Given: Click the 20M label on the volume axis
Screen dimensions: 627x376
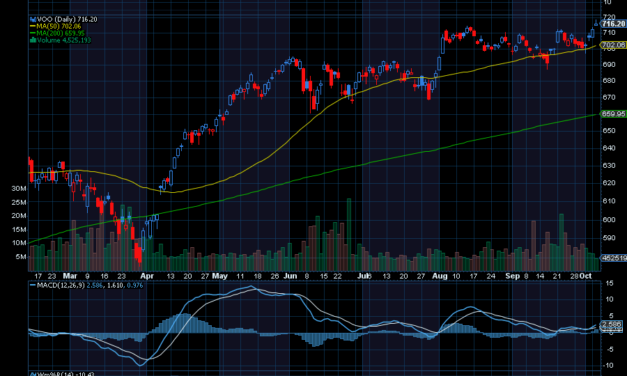Looking at the screenshot, I should (19, 216).
